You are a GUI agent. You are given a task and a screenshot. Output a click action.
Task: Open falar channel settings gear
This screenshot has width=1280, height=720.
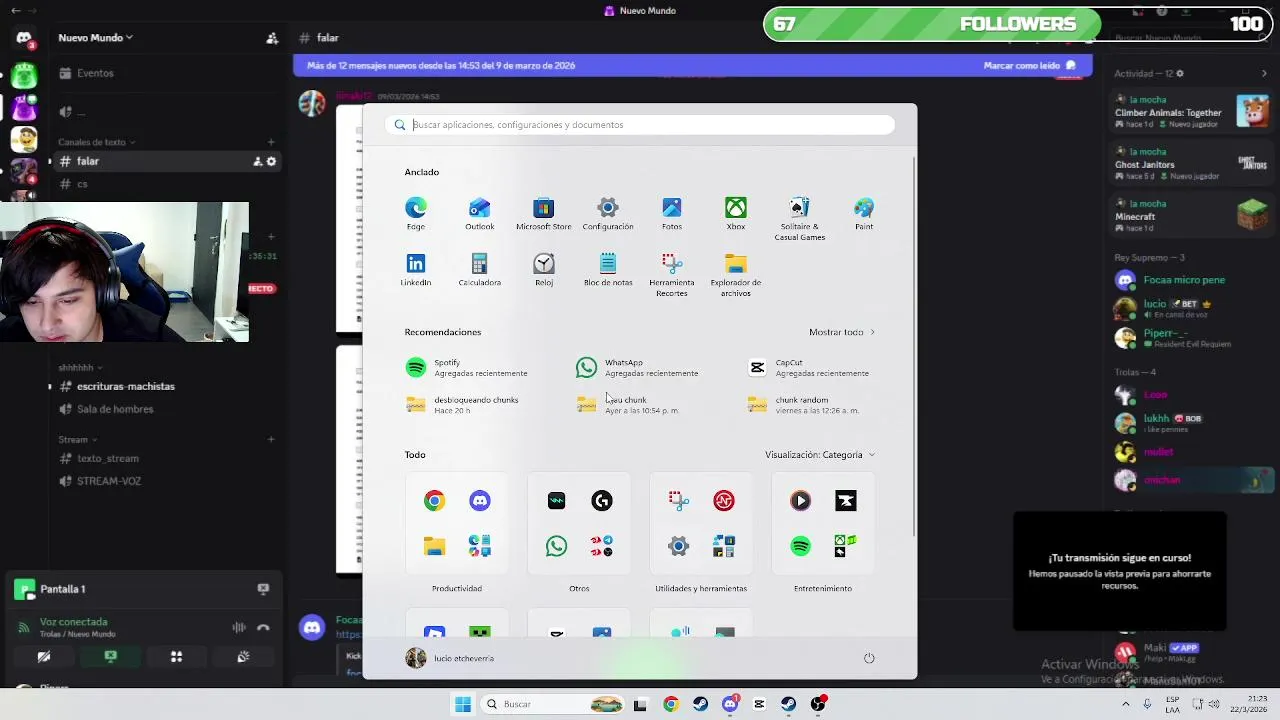tap(271, 161)
